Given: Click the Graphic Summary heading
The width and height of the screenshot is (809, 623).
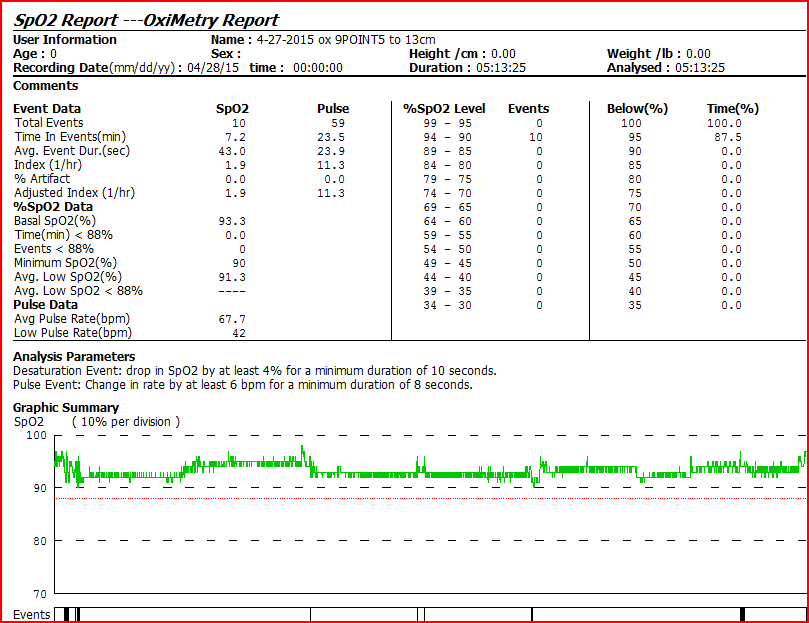Looking at the screenshot, I should 65,407.
